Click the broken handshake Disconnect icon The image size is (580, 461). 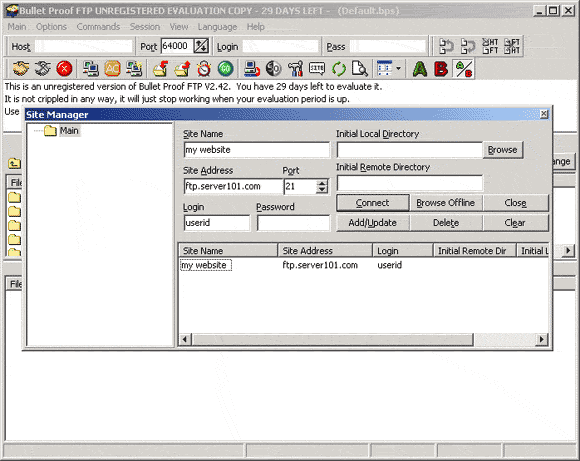(x=43, y=69)
